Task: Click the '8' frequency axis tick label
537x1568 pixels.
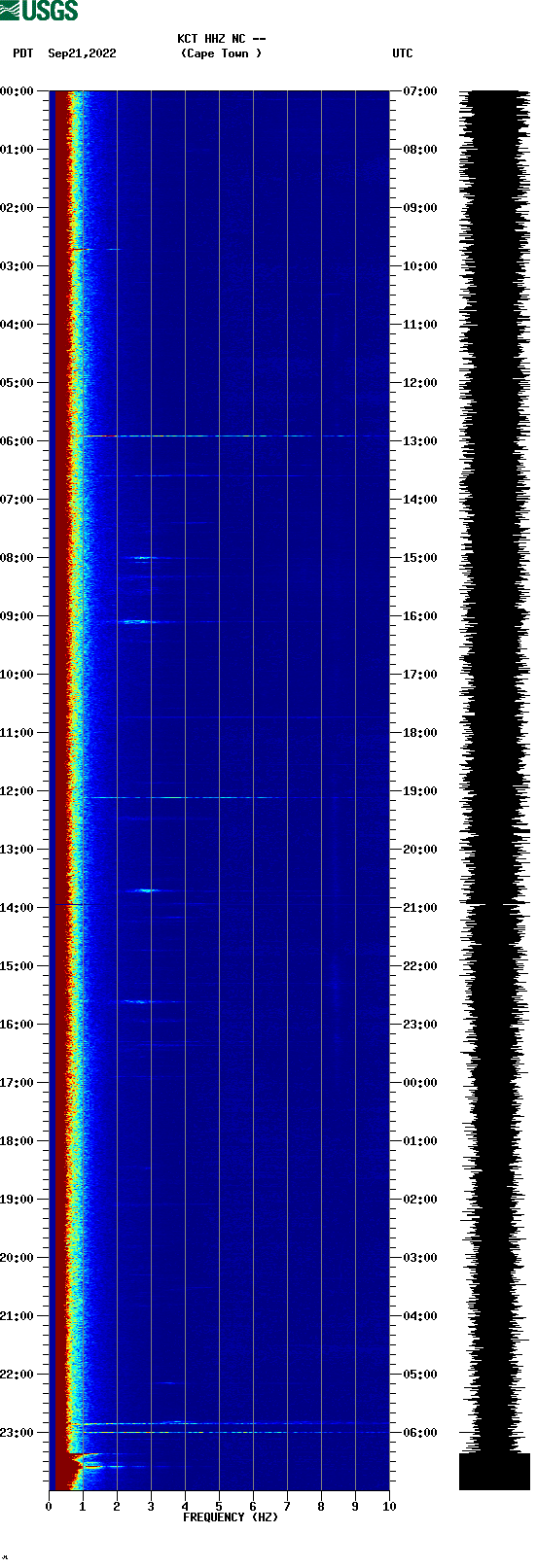Action: coord(321,1507)
